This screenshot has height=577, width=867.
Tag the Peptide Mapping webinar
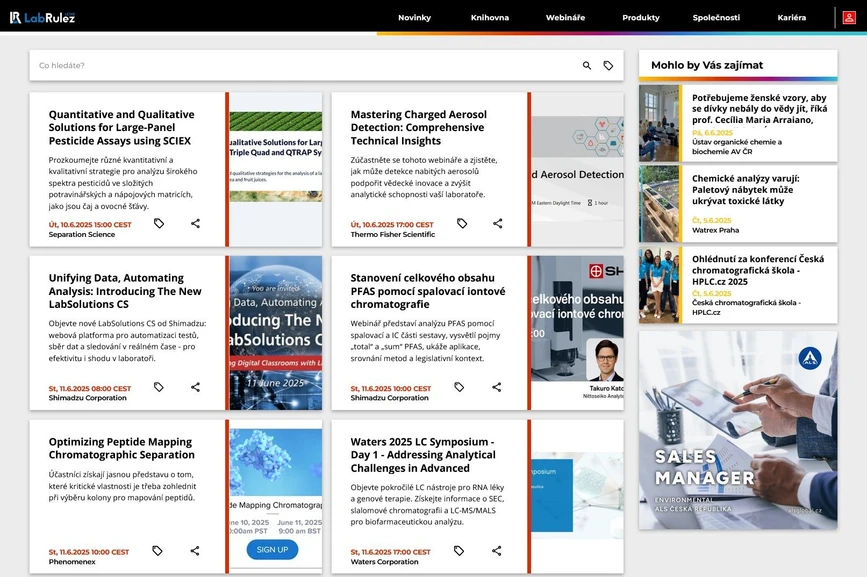tap(158, 550)
